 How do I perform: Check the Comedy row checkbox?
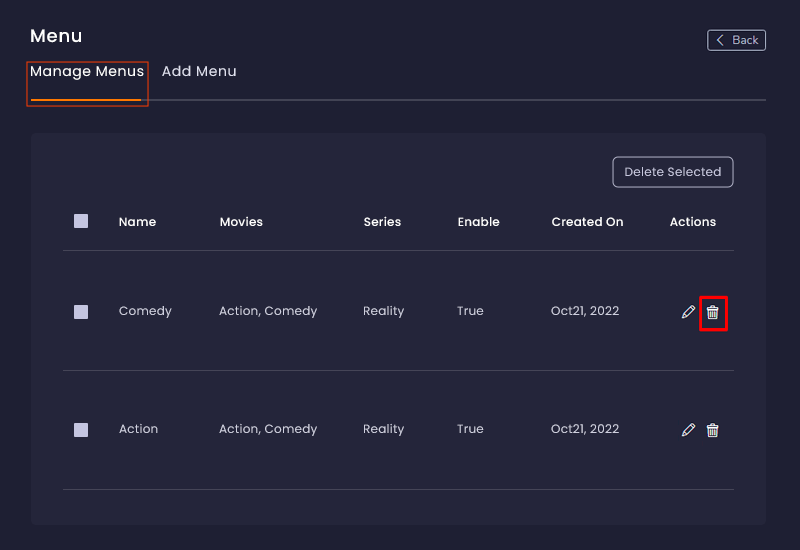click(81, 312)
